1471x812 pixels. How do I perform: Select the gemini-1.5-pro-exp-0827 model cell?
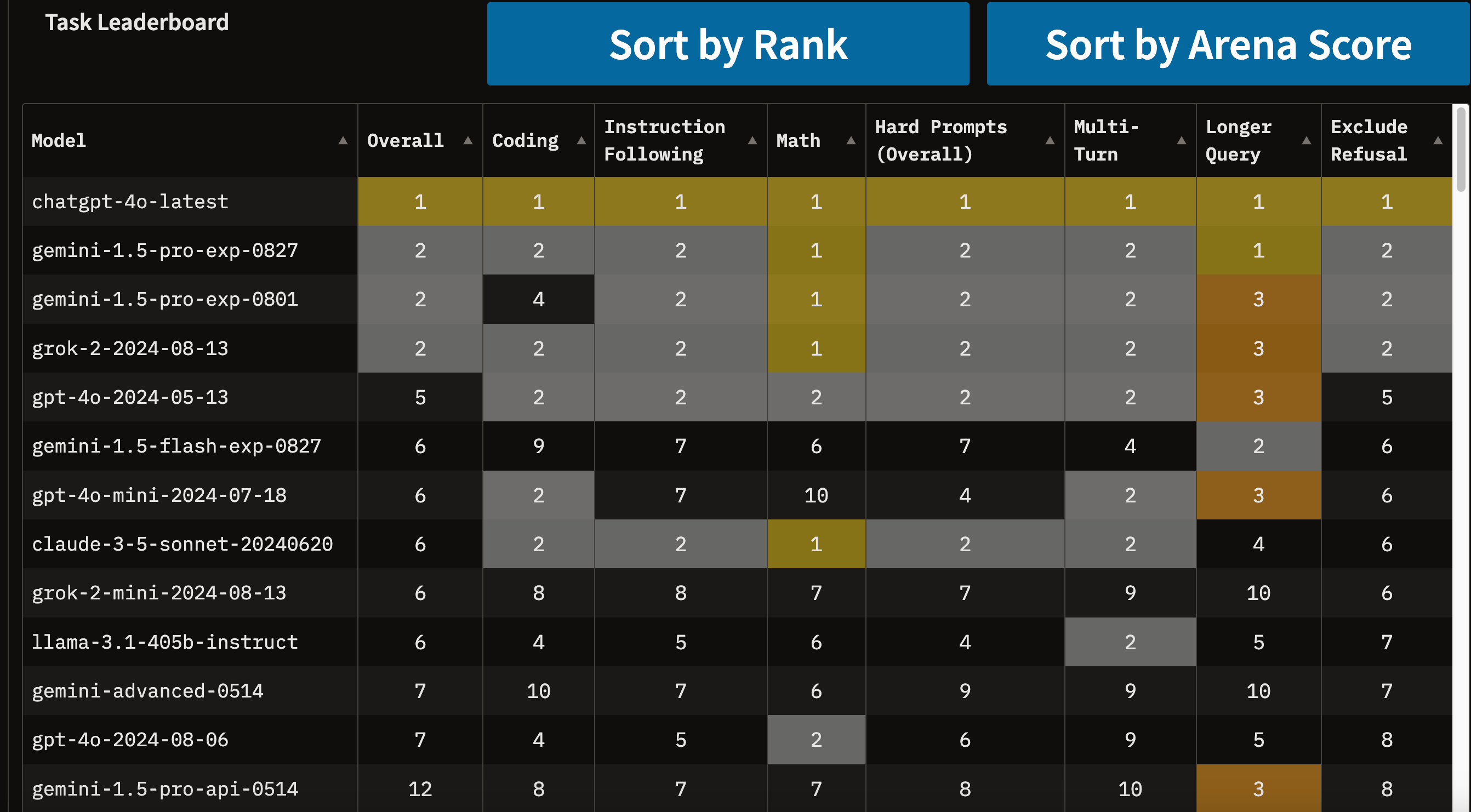coord(165,251)
